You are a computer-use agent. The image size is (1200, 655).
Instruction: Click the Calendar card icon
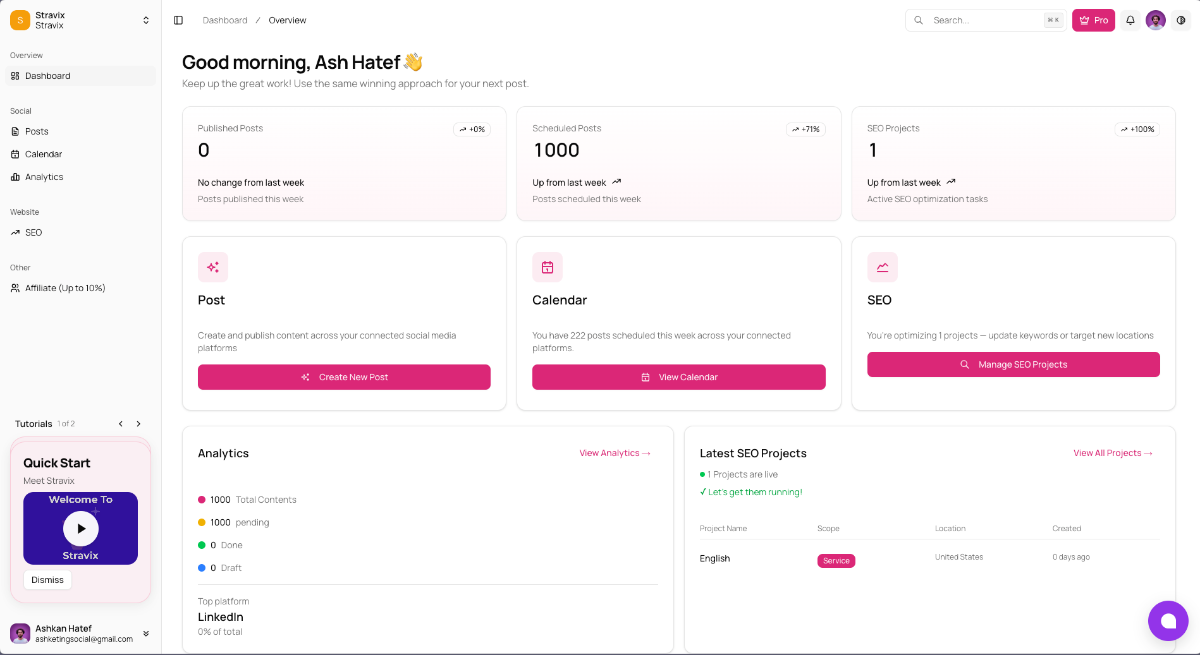(x=547, y=267)
